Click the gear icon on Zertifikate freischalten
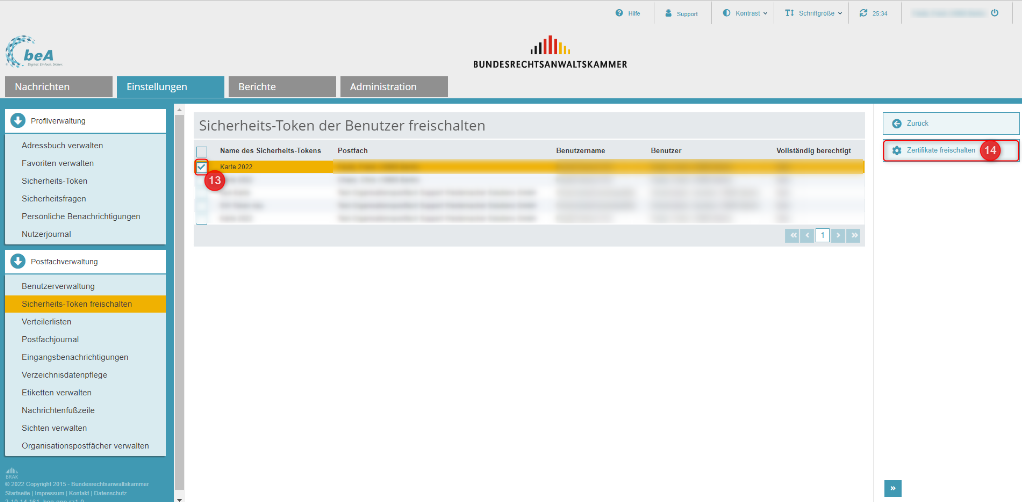The height and width of the screenshot is (502, 1022). (x=896, y=151)
